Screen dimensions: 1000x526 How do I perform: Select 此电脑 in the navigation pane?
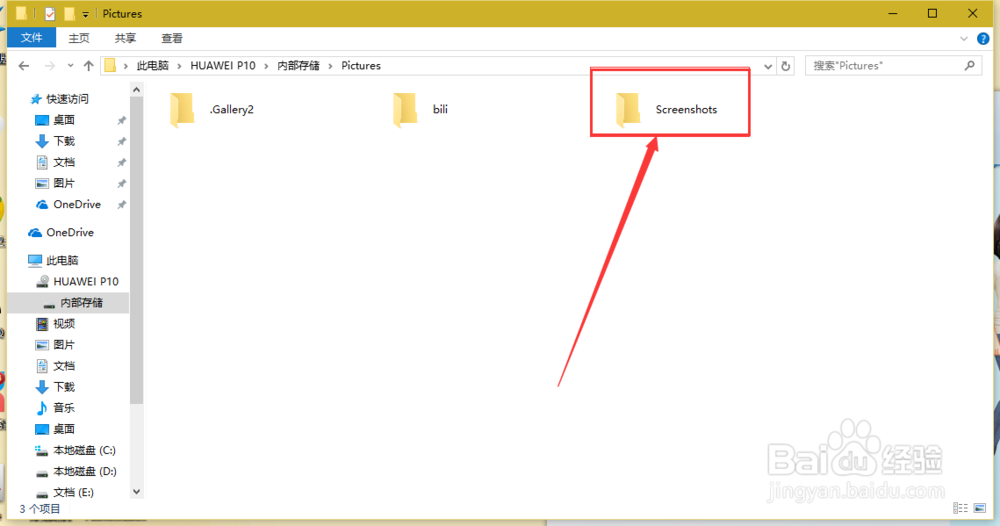tap(62, 260)
